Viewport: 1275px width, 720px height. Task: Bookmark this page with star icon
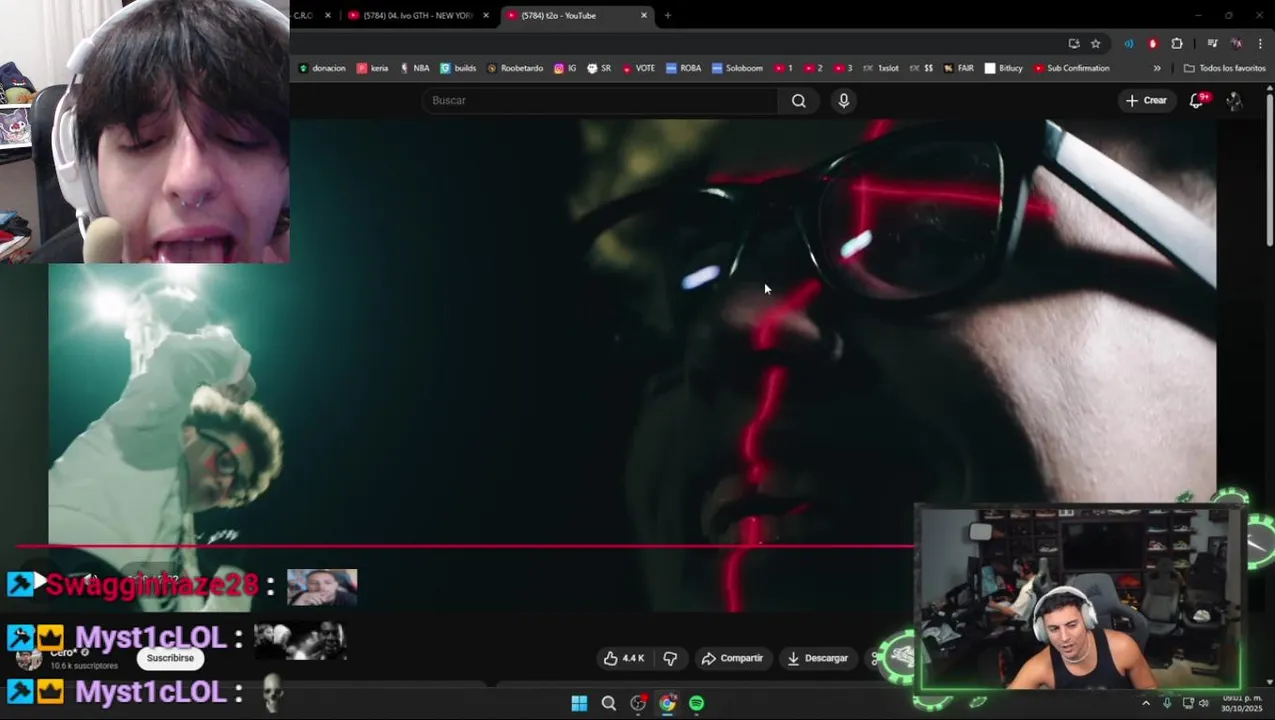coord(1096,43)
